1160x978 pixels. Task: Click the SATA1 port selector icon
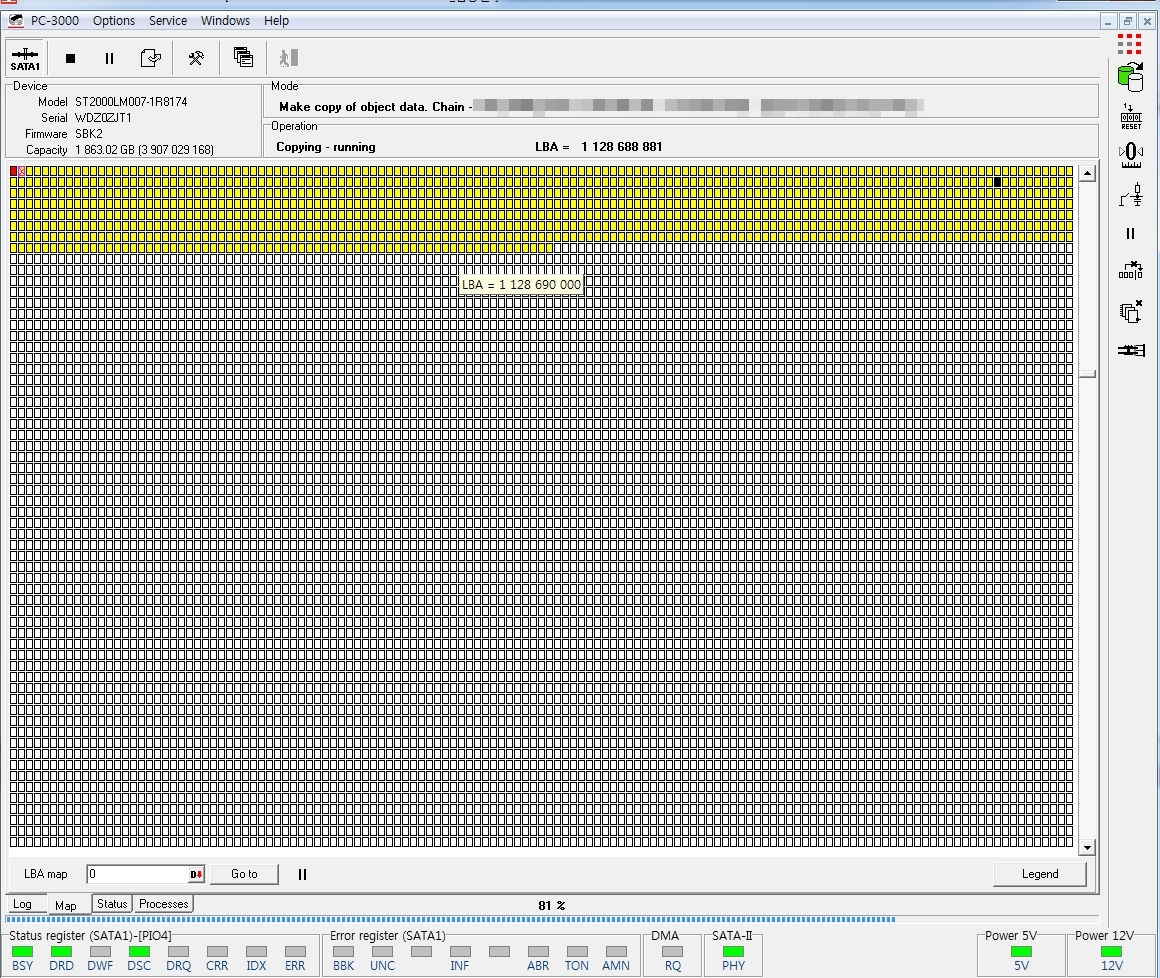(x=25, y=59)
